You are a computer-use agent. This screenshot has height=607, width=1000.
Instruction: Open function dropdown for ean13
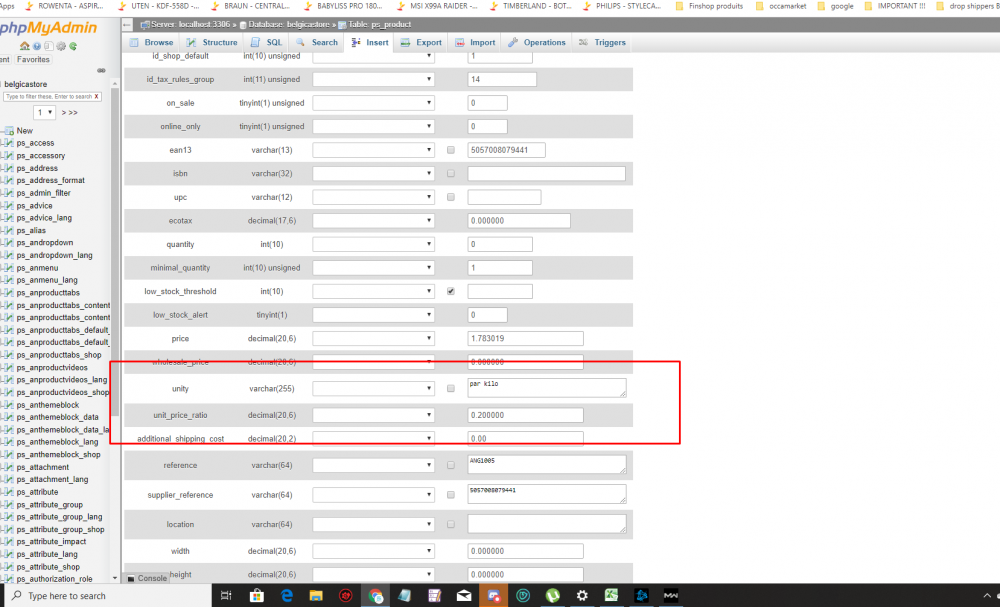tap(373, 150)
